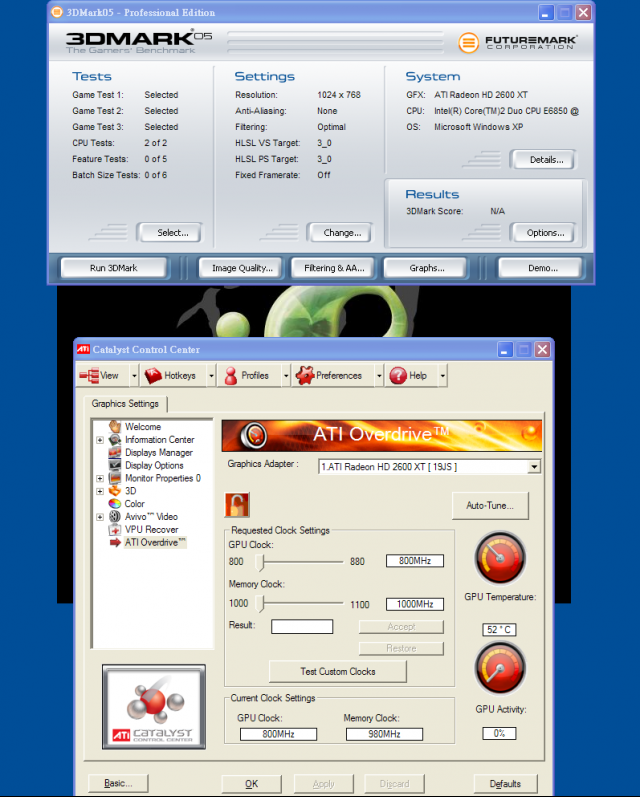This screenshot has width=640, height=797.
Task: Click the Help question mark icon
Action: tap(398, 376)
